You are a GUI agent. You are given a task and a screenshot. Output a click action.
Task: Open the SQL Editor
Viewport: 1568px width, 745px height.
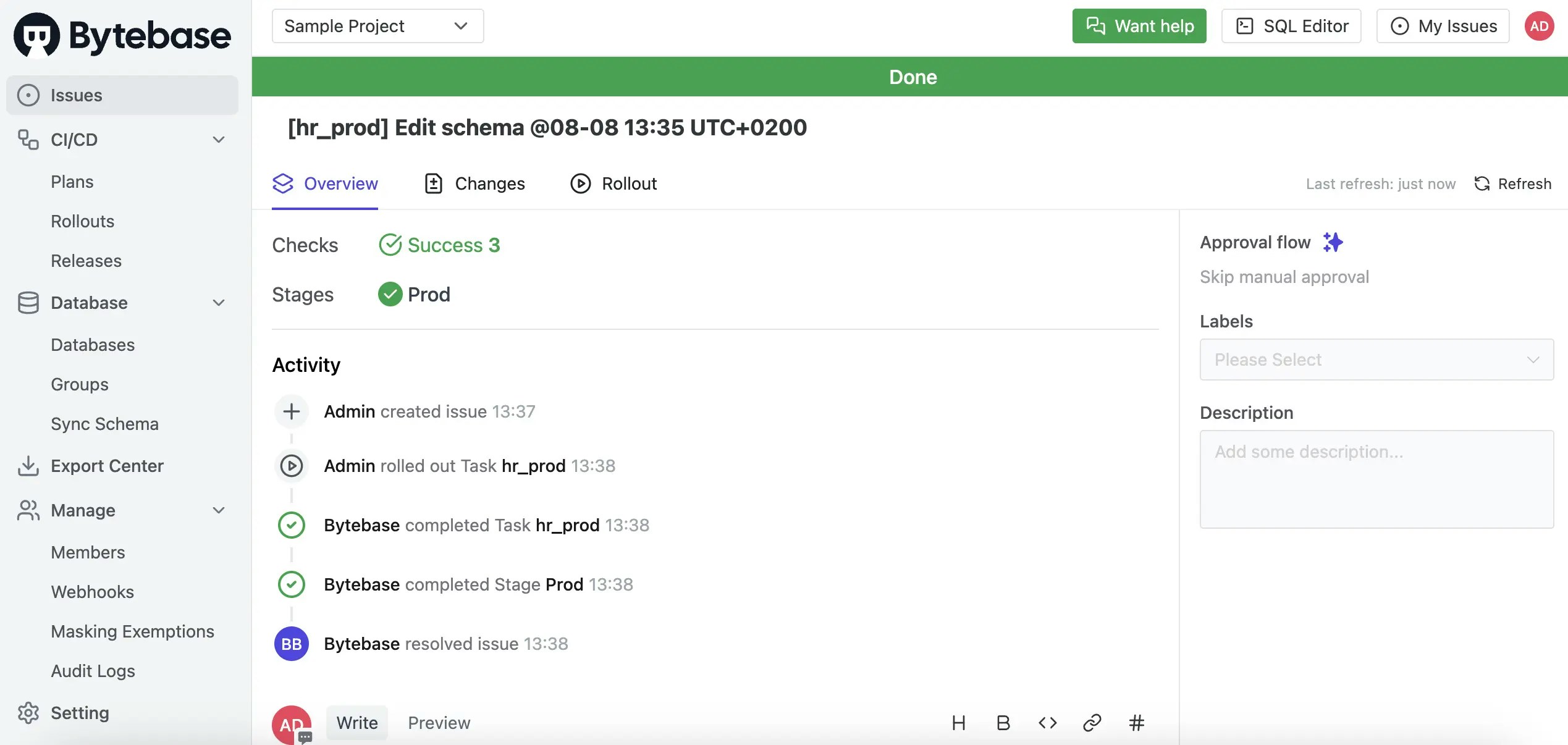pyautogui.click(x=1291, y=26)
